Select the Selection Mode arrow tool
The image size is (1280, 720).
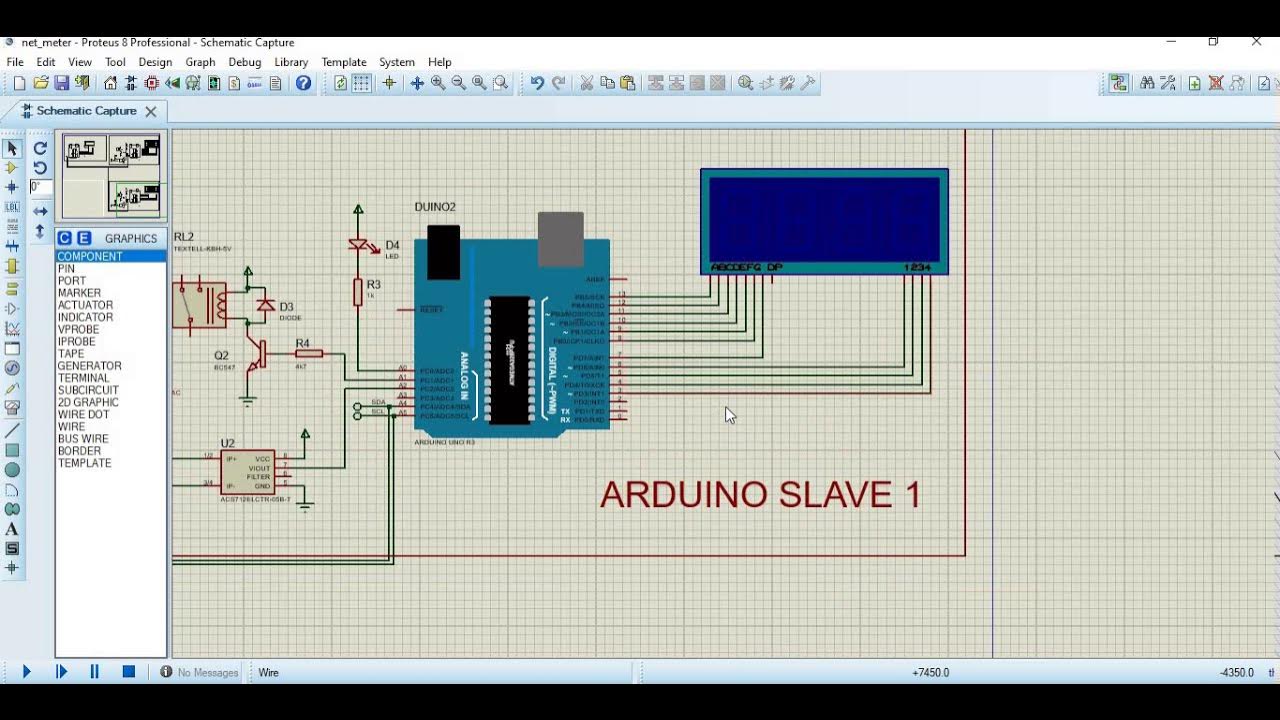click(x=12, y=148)
